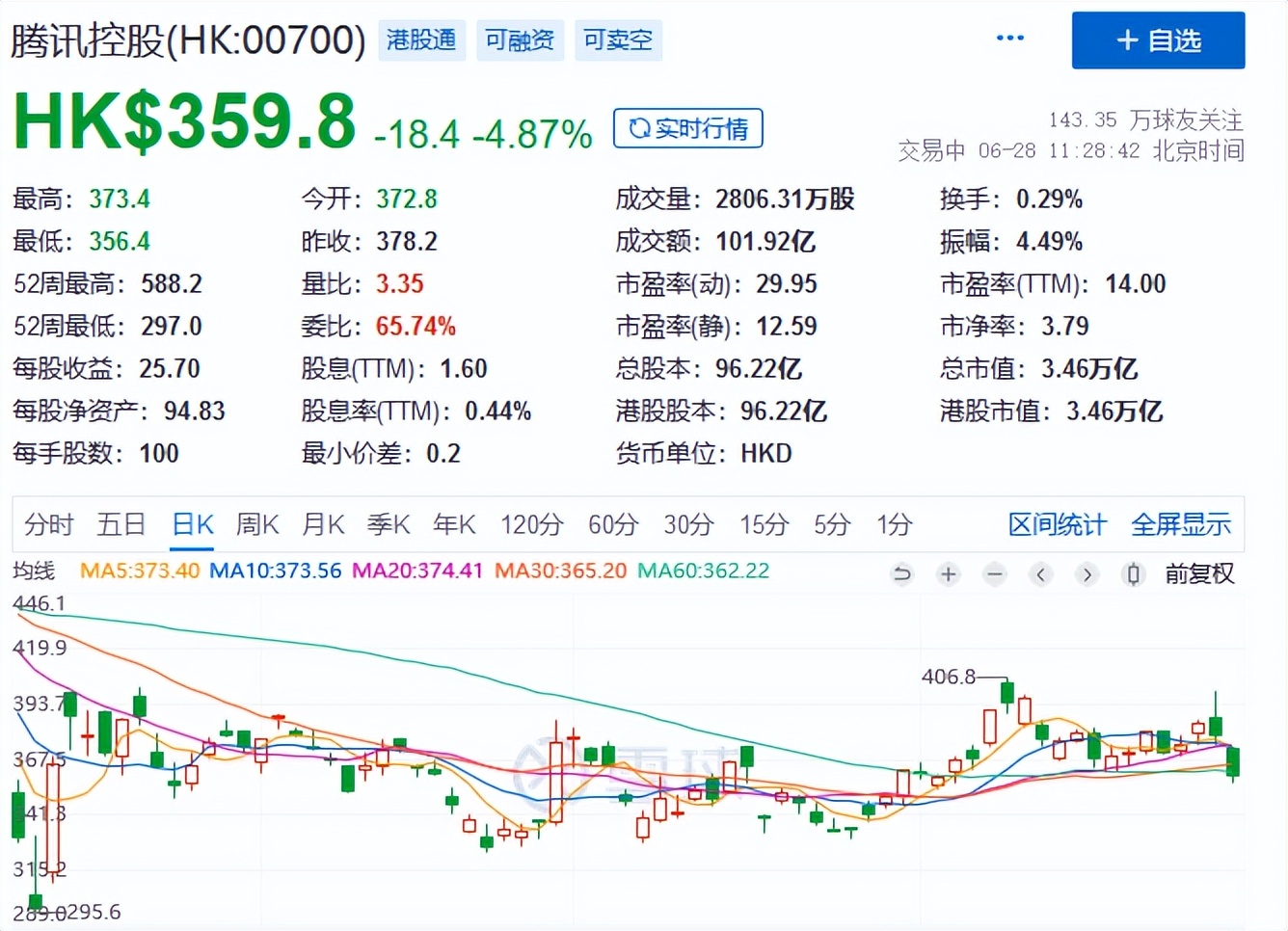Click the 可融资 tag
Viewport: 1288px width, 931px height.
(520, 40)
